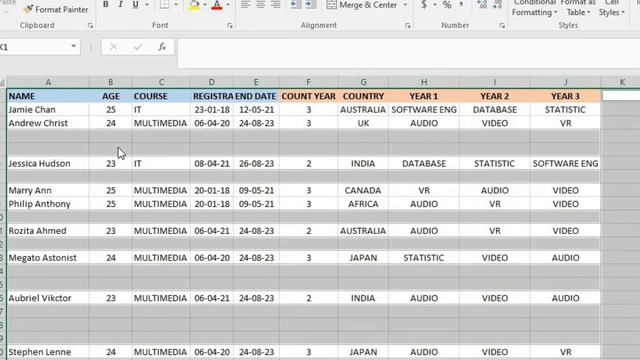Select the NAME header cell
640x360 pixels.
pyautogui.click(x=48, y=96)
